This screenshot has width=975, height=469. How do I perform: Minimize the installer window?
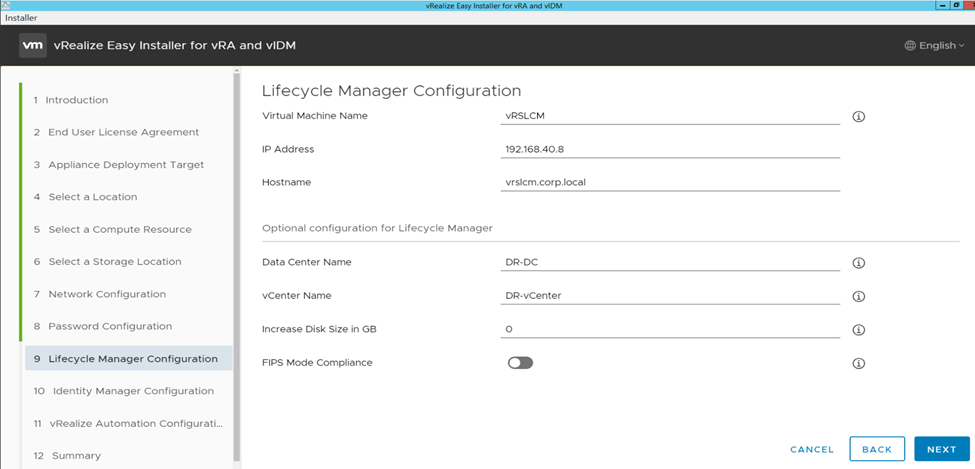[943, 5]
